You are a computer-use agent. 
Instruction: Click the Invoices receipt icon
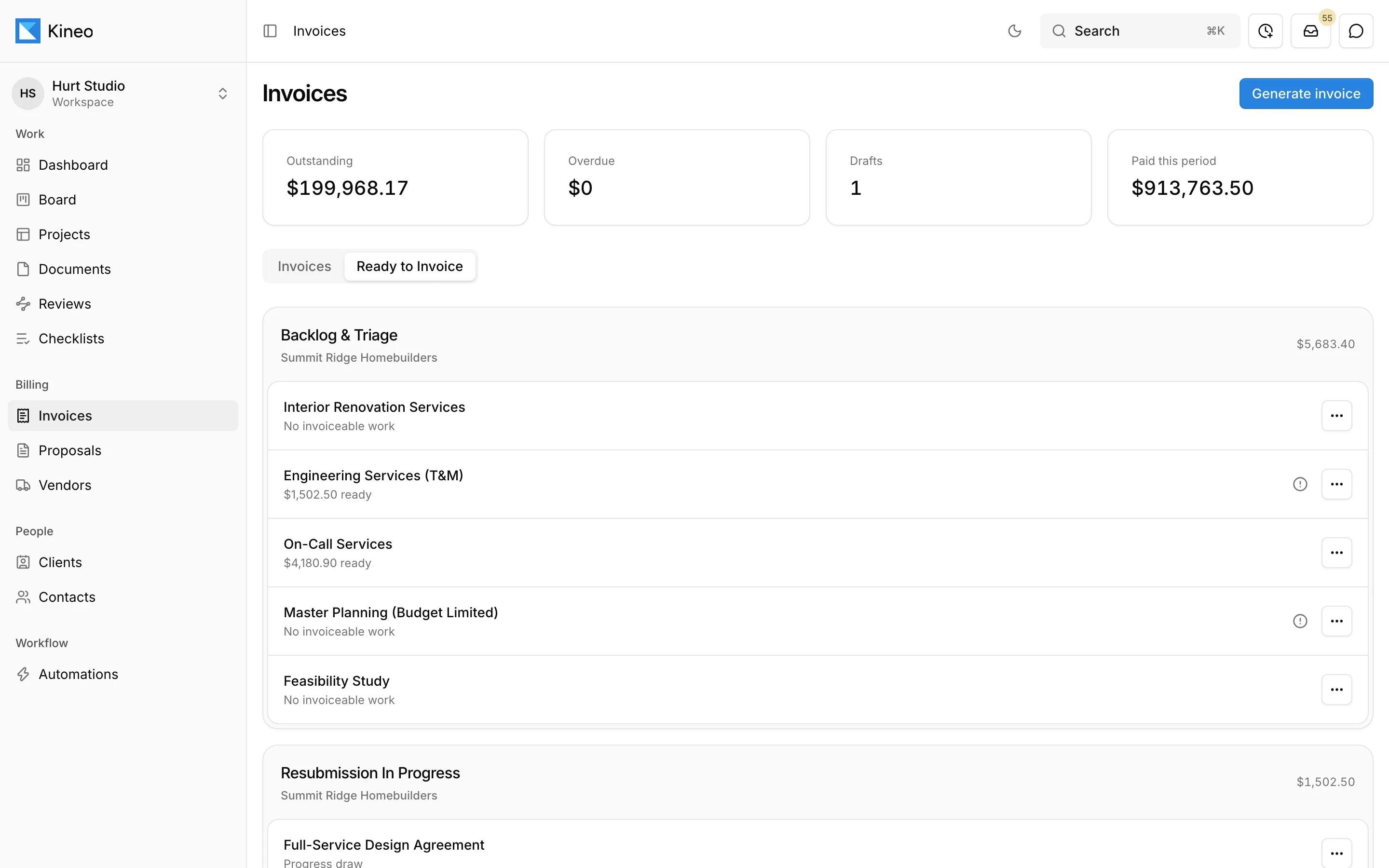[23, 416]
